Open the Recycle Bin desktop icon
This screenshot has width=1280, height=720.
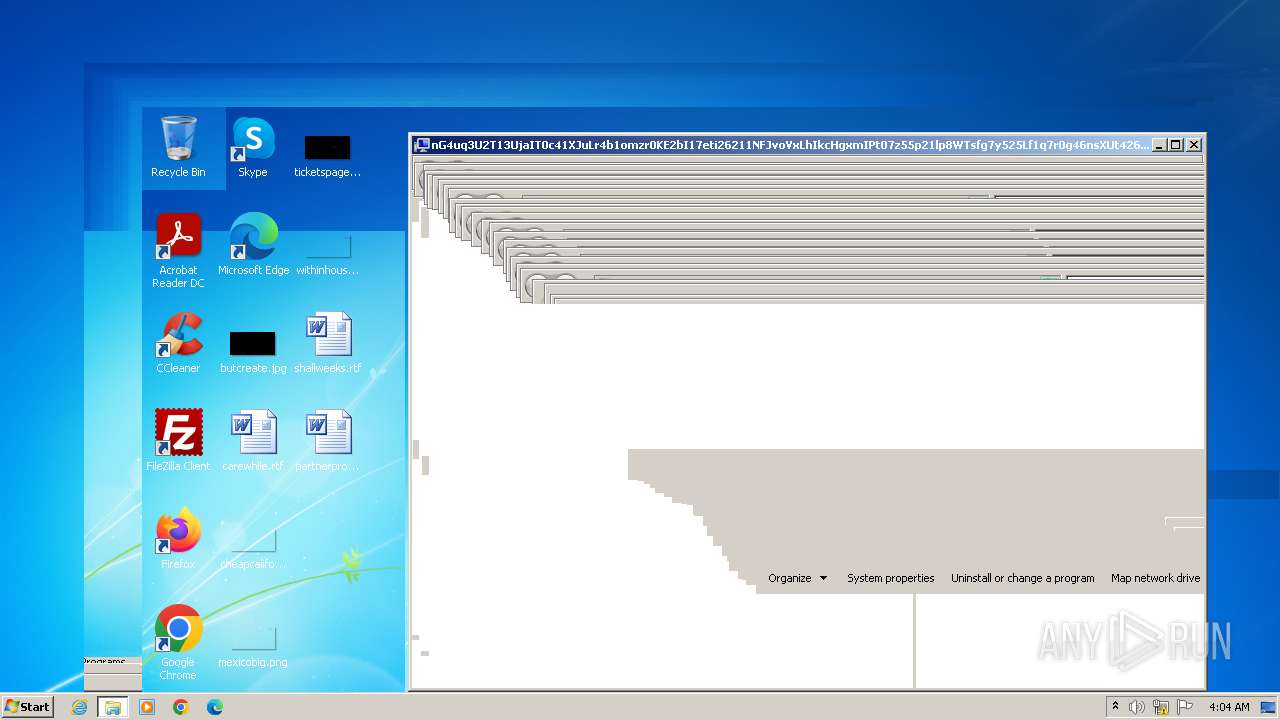(x=178, y=147)
